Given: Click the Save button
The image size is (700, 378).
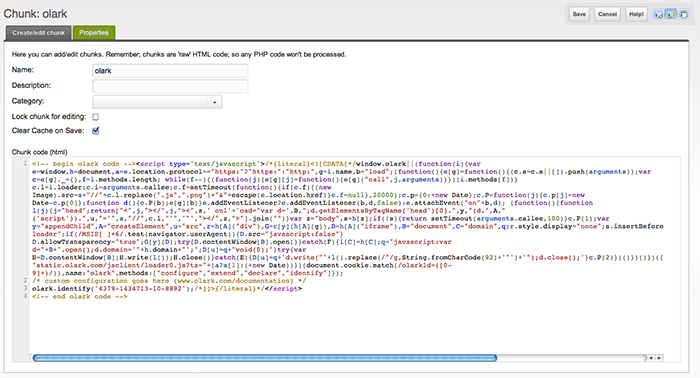Looking at the screenshot, I should coord(579,14).
